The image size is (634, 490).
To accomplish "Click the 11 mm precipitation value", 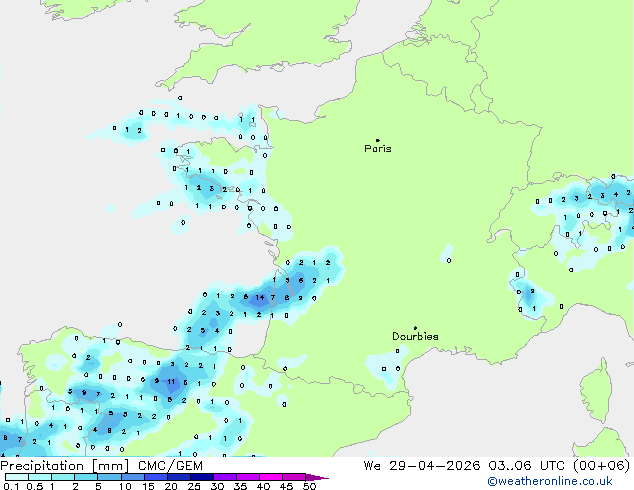I will (x=171, y=381).
